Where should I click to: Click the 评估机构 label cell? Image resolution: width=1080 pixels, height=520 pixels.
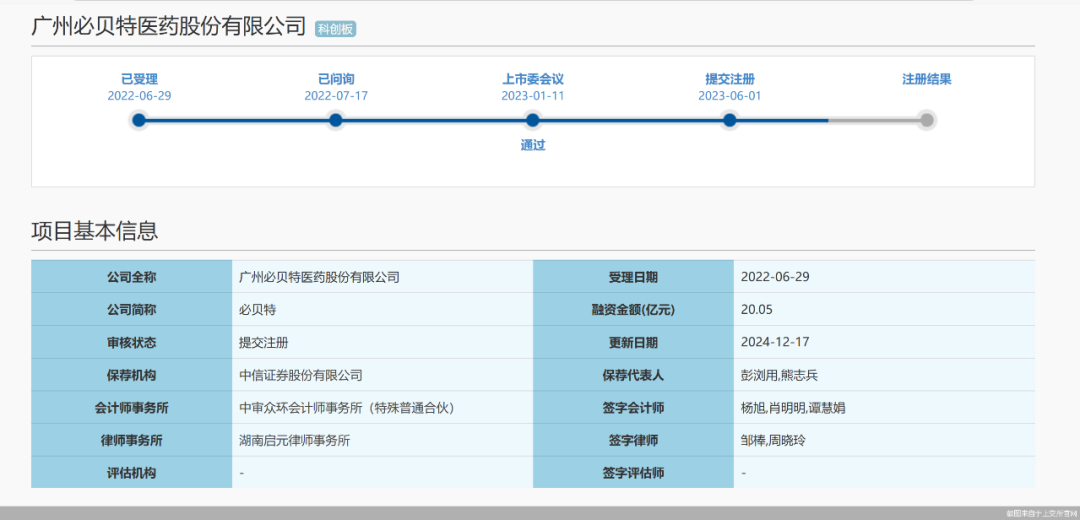(132, 473)
